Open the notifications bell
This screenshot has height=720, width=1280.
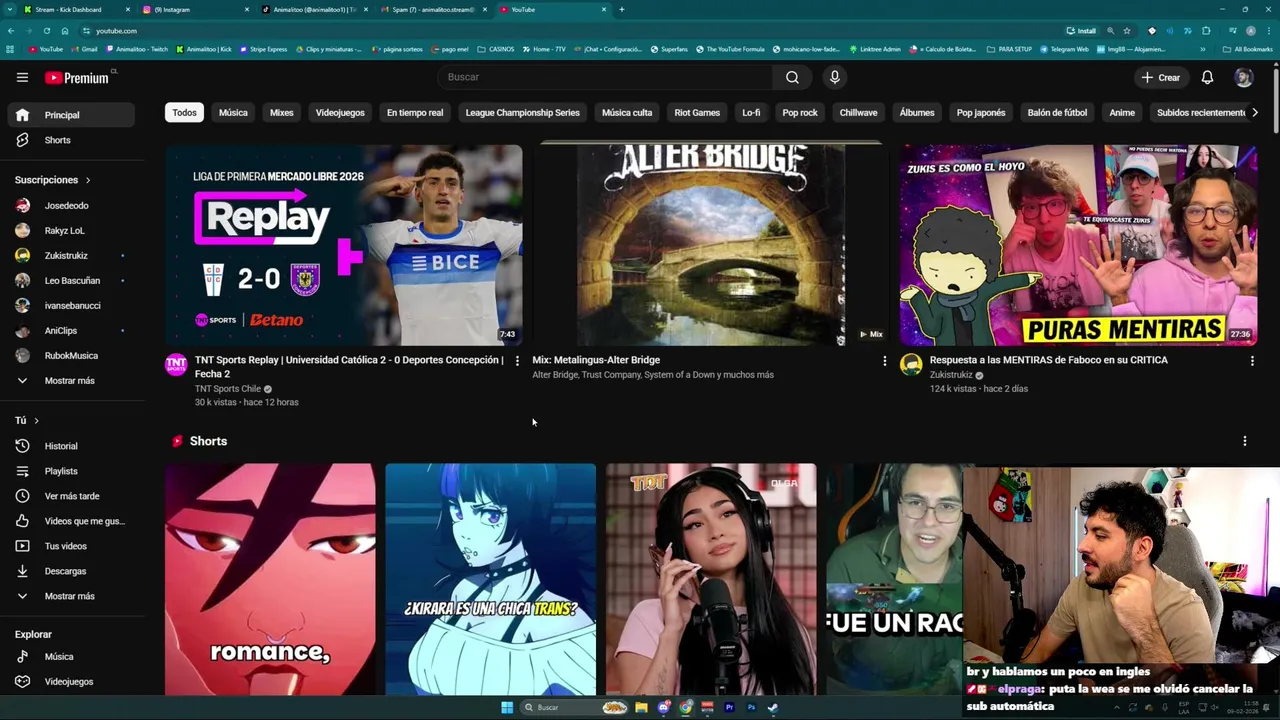(1207, 77)
